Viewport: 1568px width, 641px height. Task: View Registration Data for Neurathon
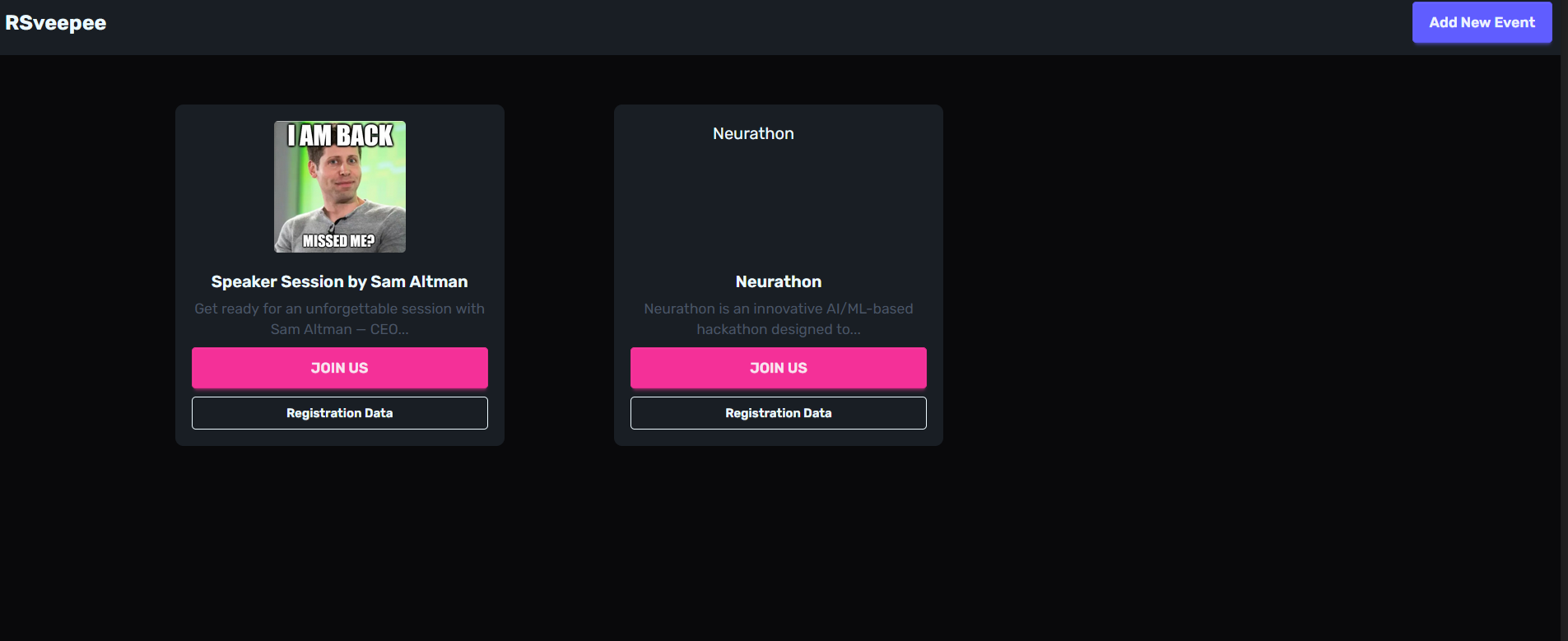click(779, 413)
